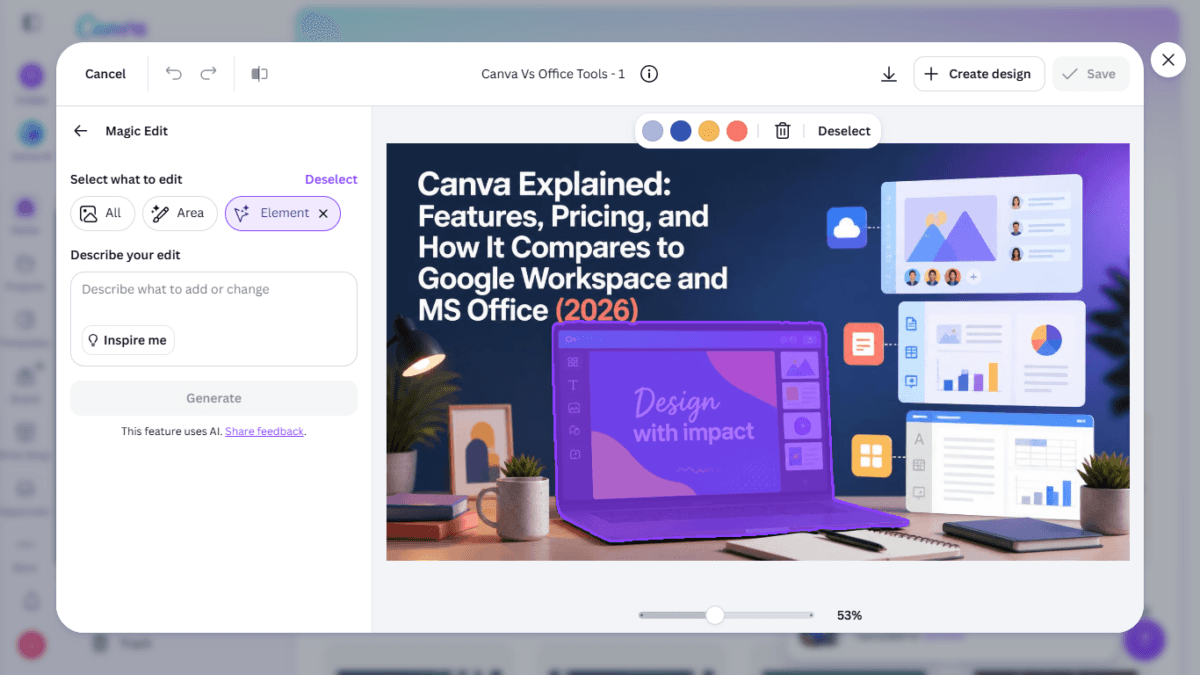The width and height of the screenshot is (1200, 675).
Task: Pick the dark blue color swatch
Action: tap(681, 131)
